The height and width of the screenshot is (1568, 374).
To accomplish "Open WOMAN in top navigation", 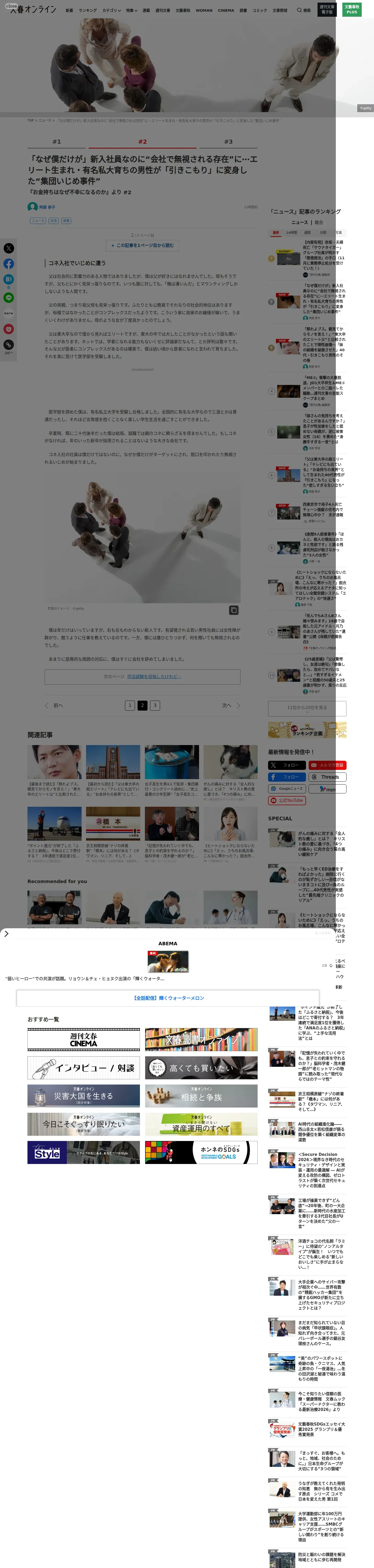I will click(204, 10).
